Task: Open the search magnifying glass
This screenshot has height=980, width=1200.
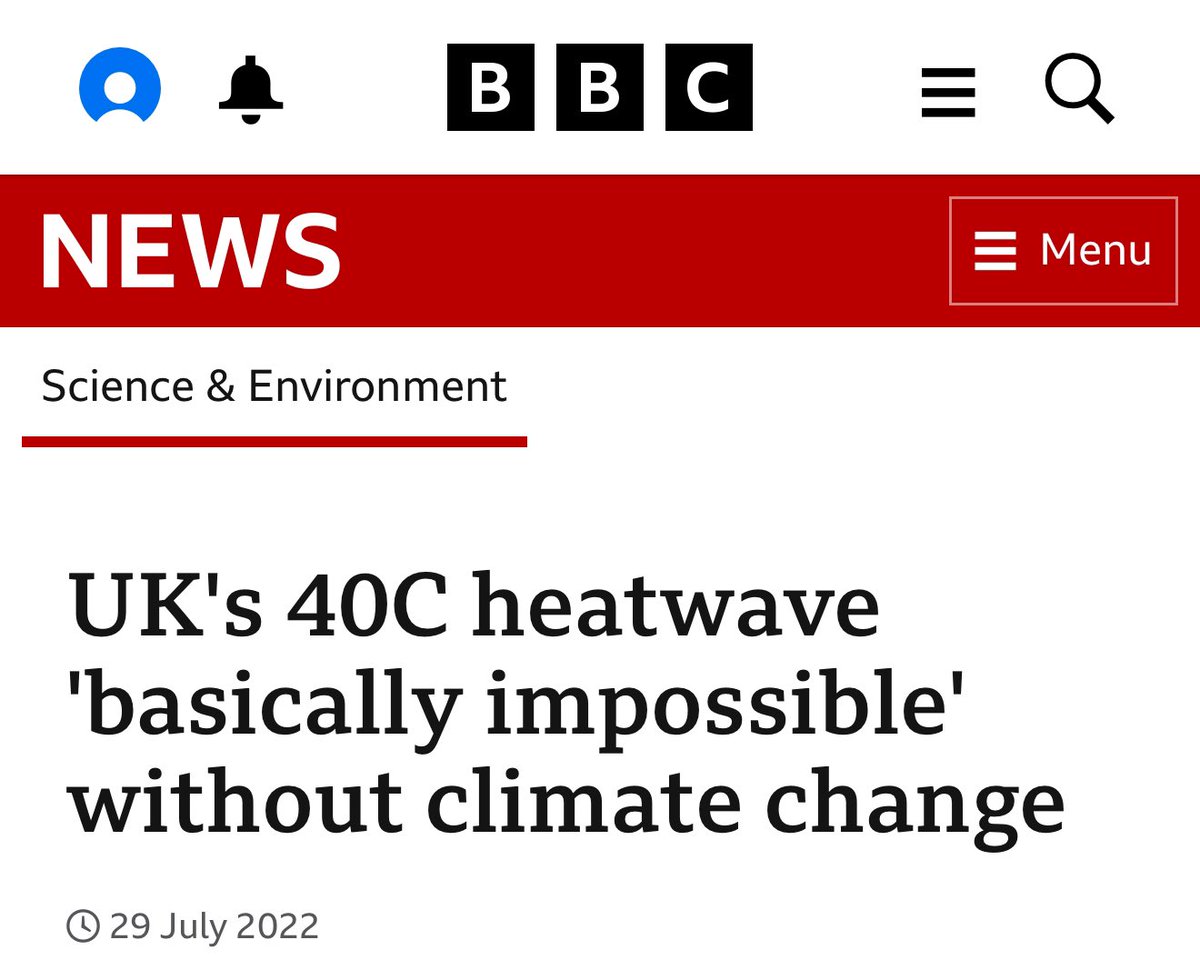Action: click(1078, 88)
